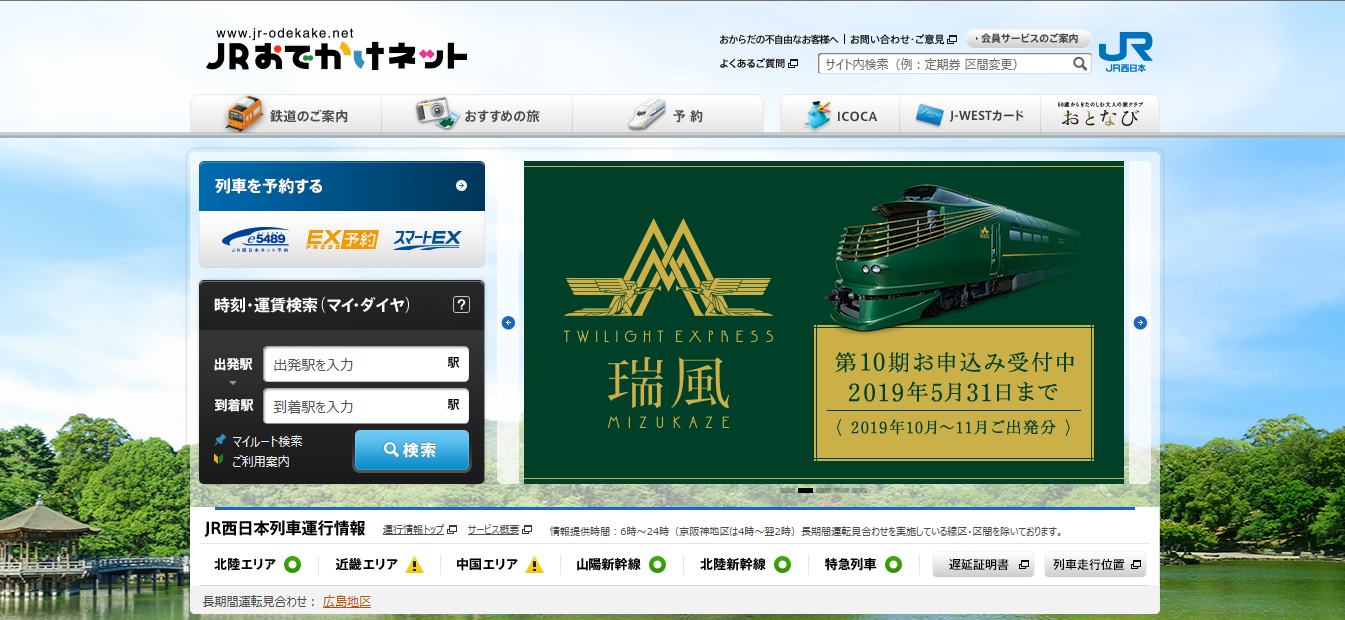1345x620 pixels.
Task: Click the 会員サービスのご案内 button
Action: point(1028,39)
